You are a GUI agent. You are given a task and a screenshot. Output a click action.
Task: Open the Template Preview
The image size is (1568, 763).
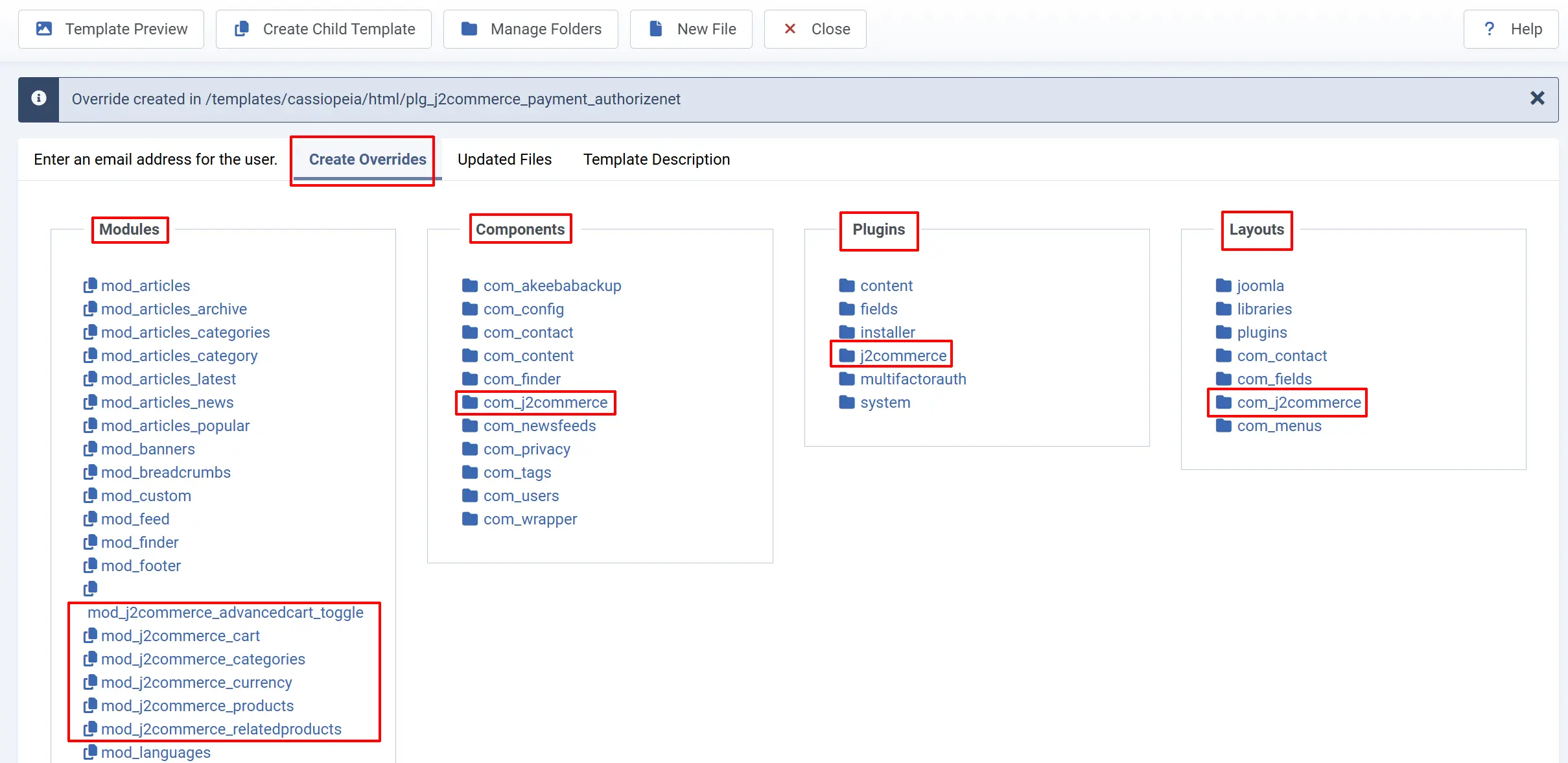tap(111, 29)
